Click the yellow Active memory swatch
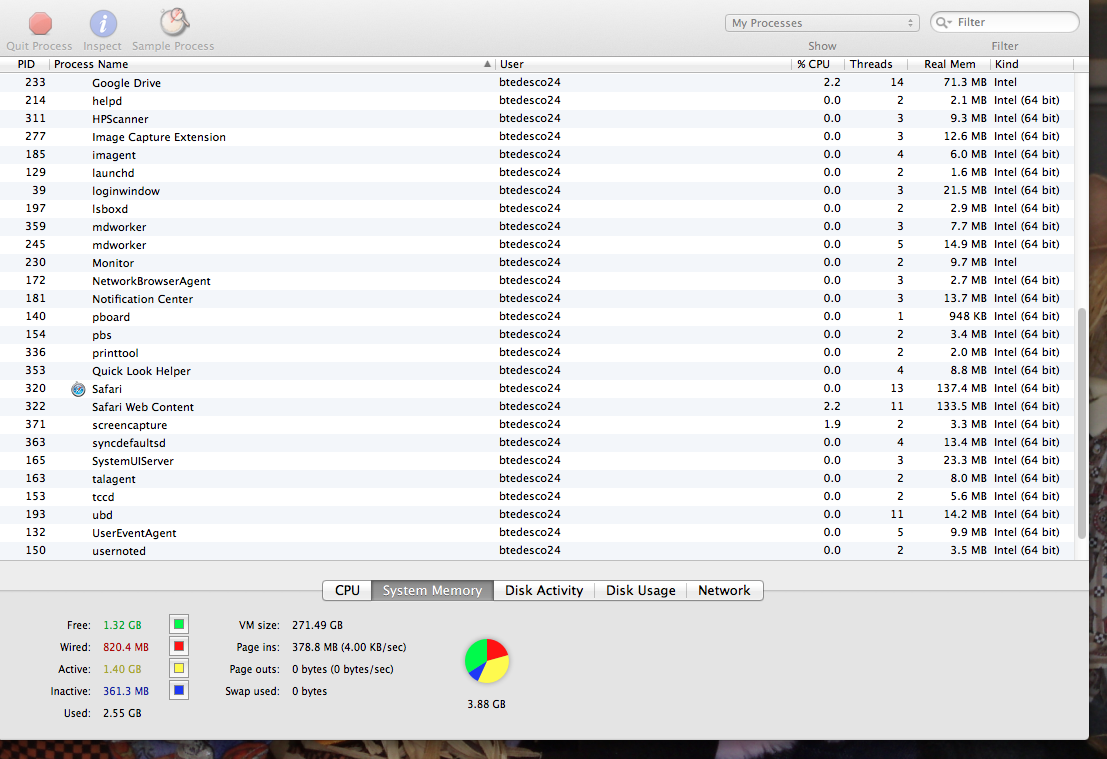This screenshot has height=759, width=1107. coord(179,668)
